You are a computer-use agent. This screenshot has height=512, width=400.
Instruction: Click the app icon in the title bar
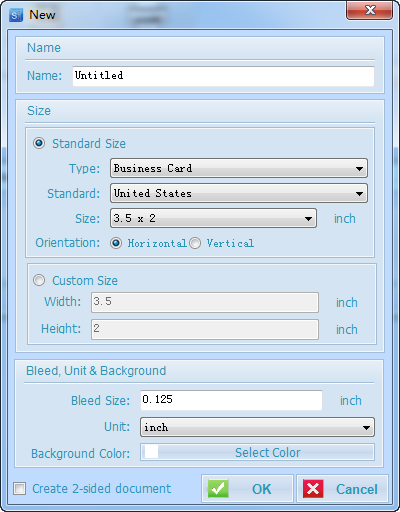[x=16, y=15]
